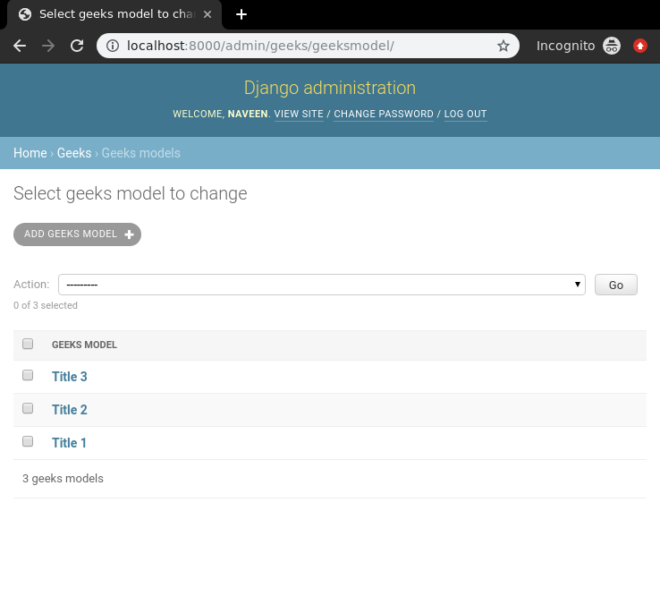
Task: Click the red update arrow icon
Action: [x=640, y=45]
